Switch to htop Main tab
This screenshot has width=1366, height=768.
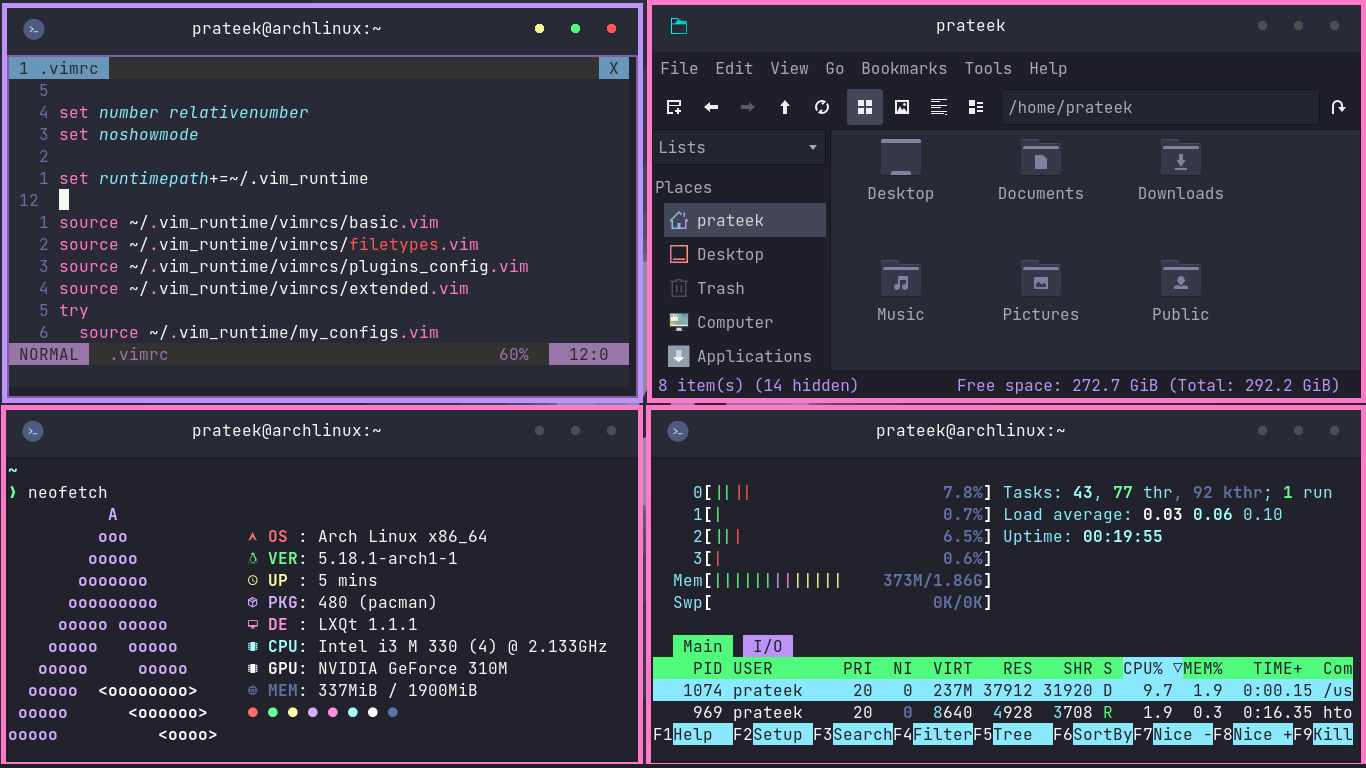coord(702,646)
